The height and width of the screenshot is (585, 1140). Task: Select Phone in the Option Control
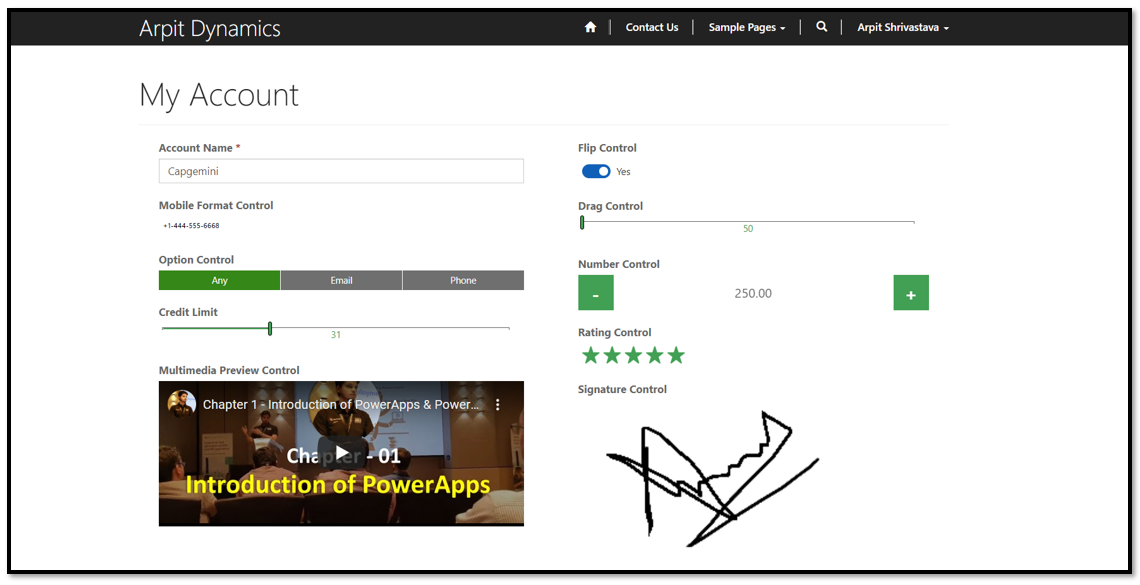click(463, 280)
